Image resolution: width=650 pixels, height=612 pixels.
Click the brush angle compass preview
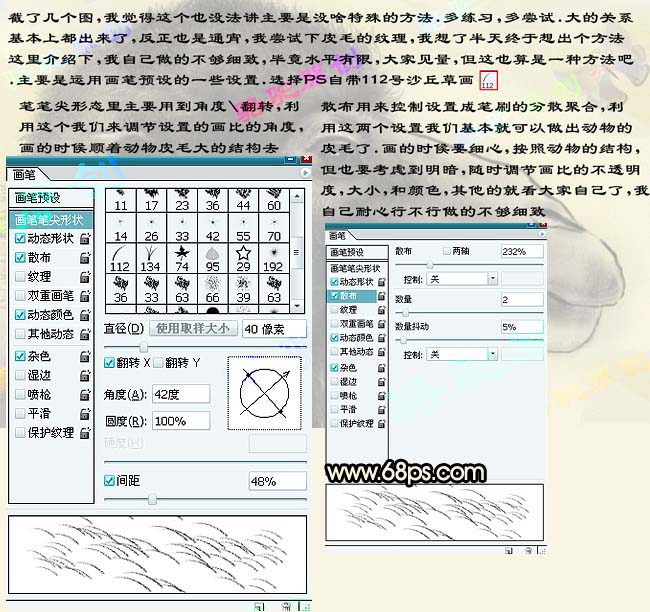[x=265, y=394]
